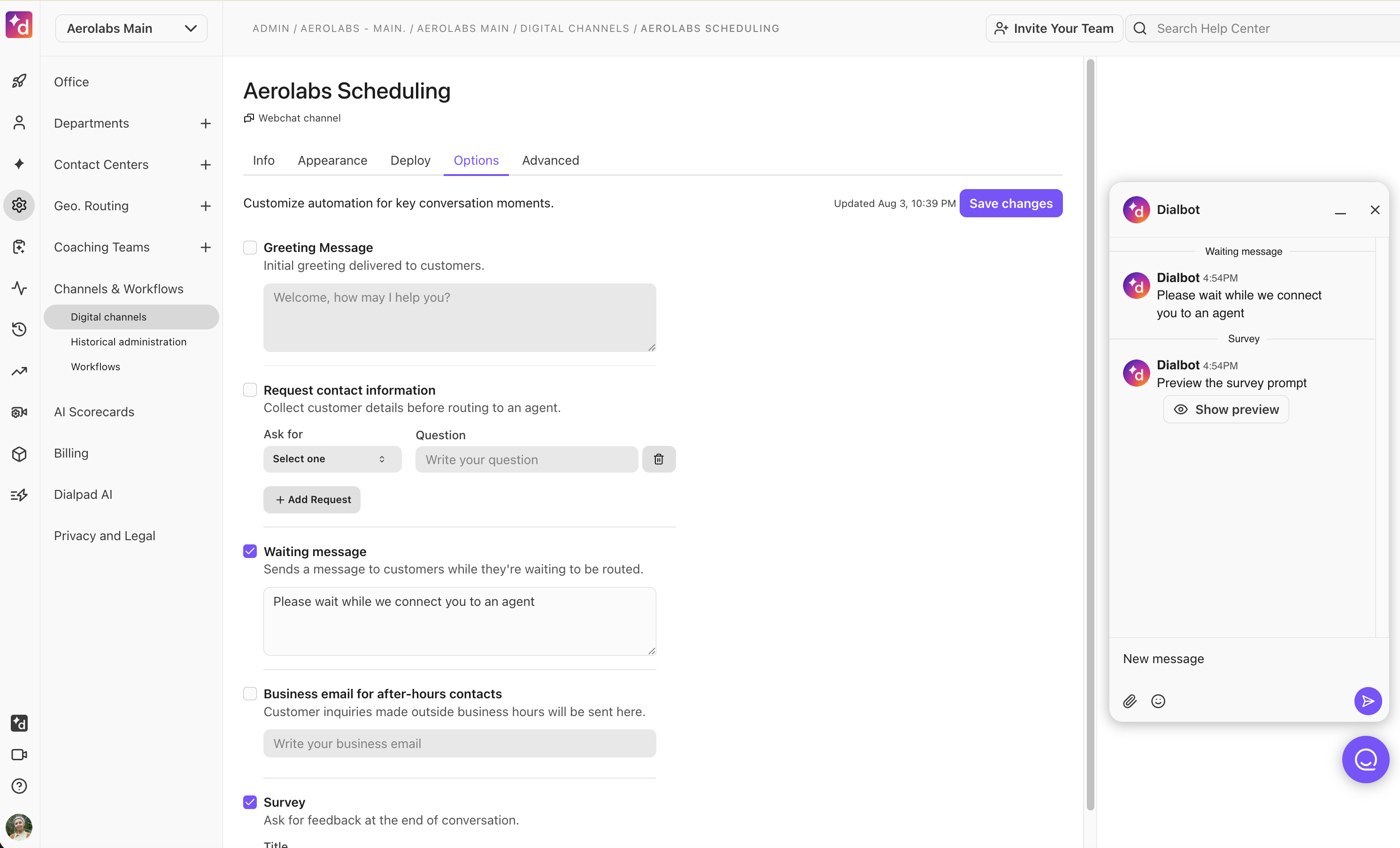This screenshot has width=1400, height=848.
Task: Click the Search Help Center field
Action: (x=1262, y=29)
